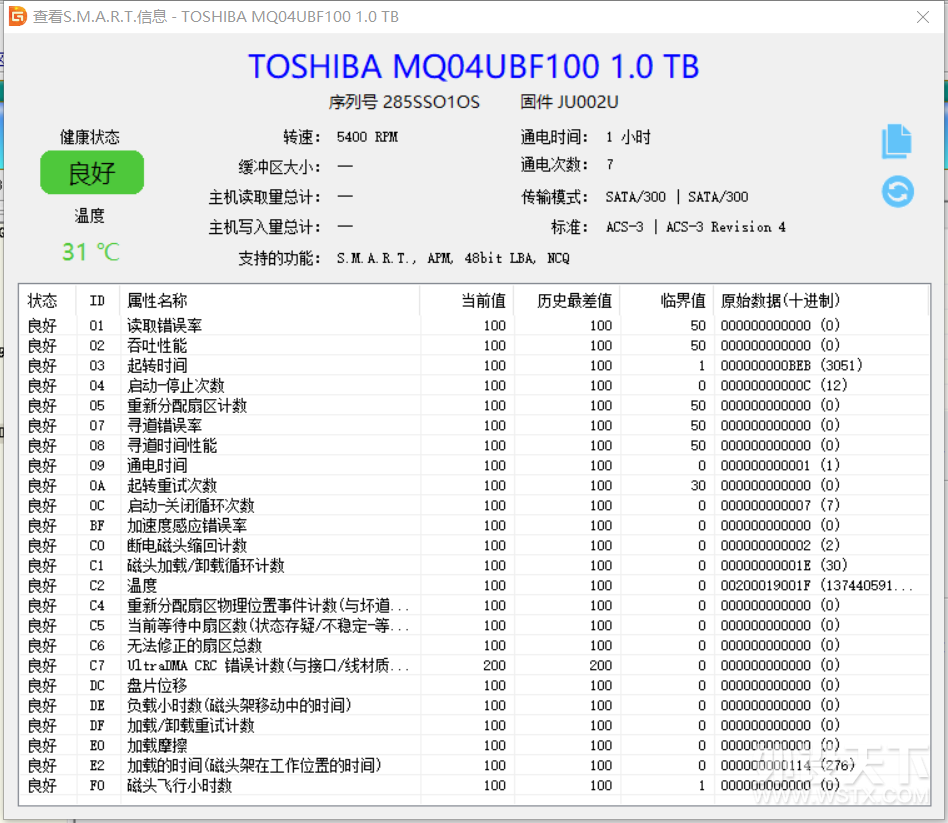The image size is (948, 823).
Task: Click the ID column header
Action: coord(97,301)
